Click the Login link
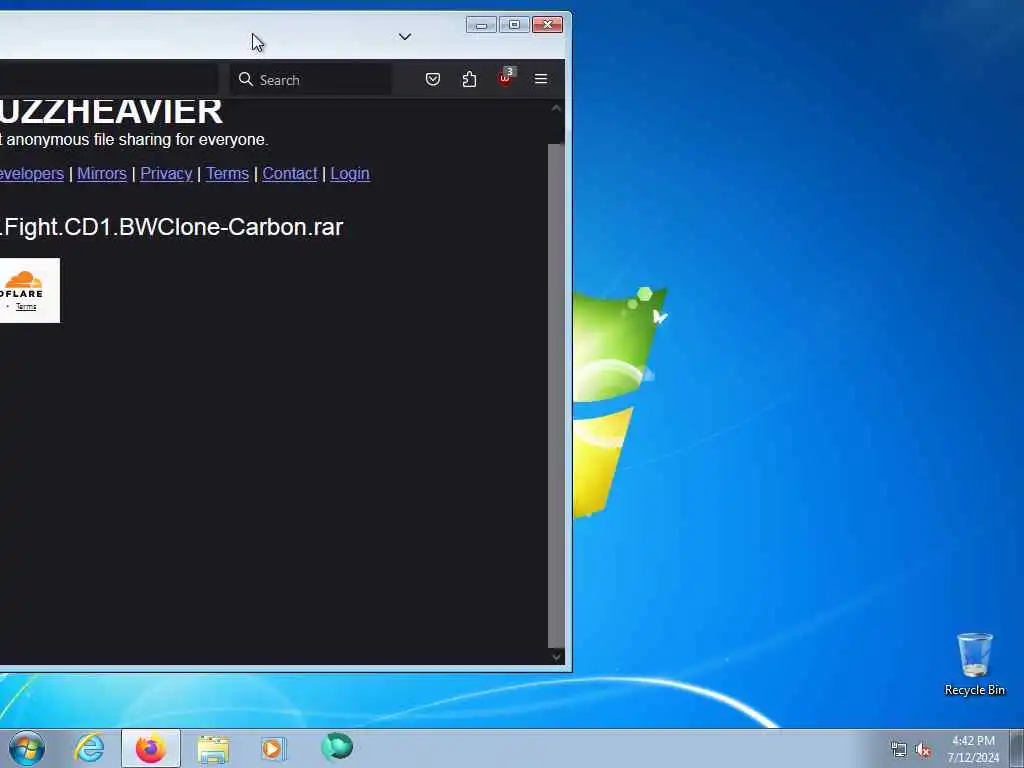This screenshot has height=768, width=1024. [x=350, y=174]
